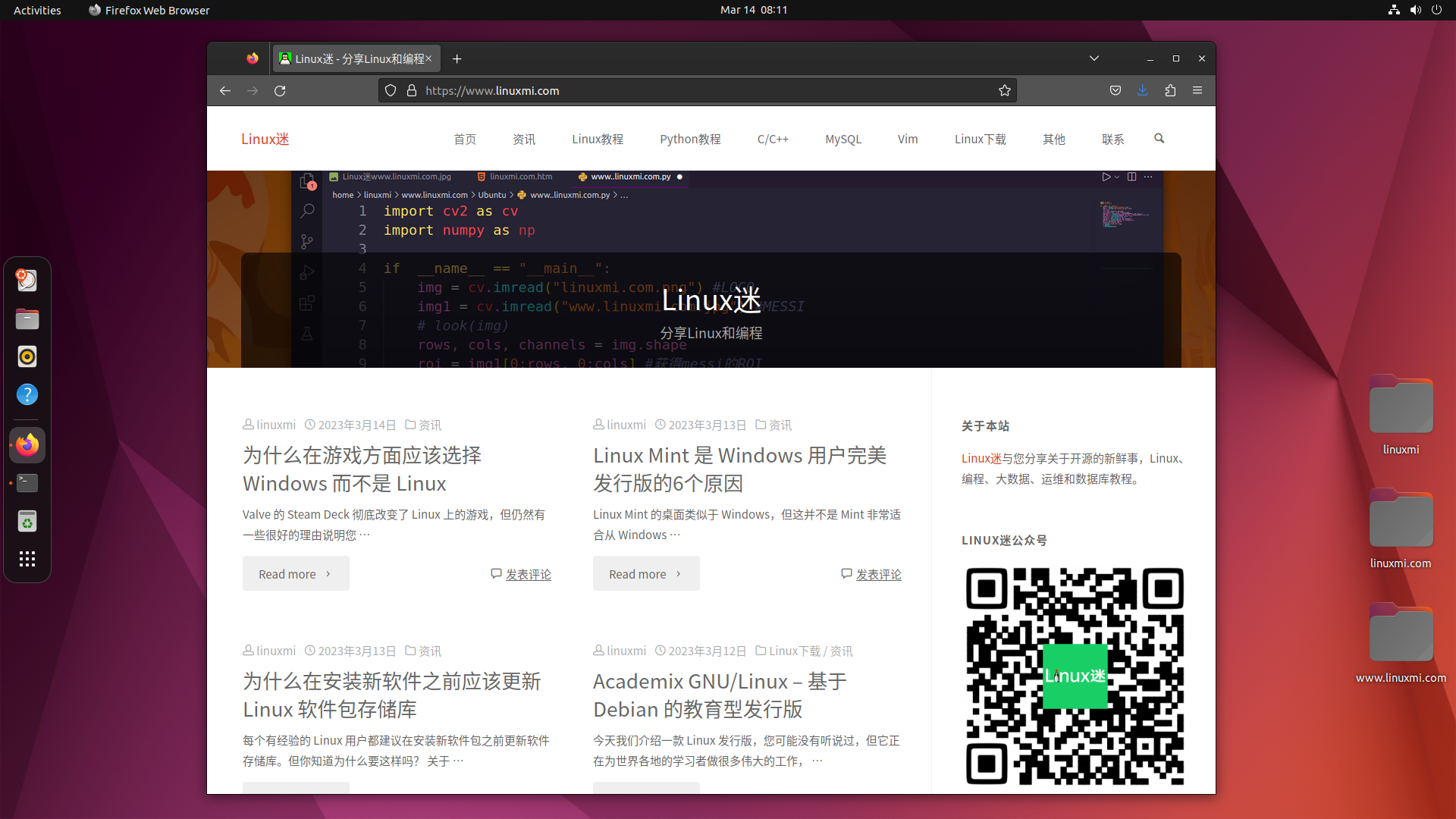Select the www.linuxmi.com desktop folder
The image size is (1456, 819).
[x=1401, y=643]
